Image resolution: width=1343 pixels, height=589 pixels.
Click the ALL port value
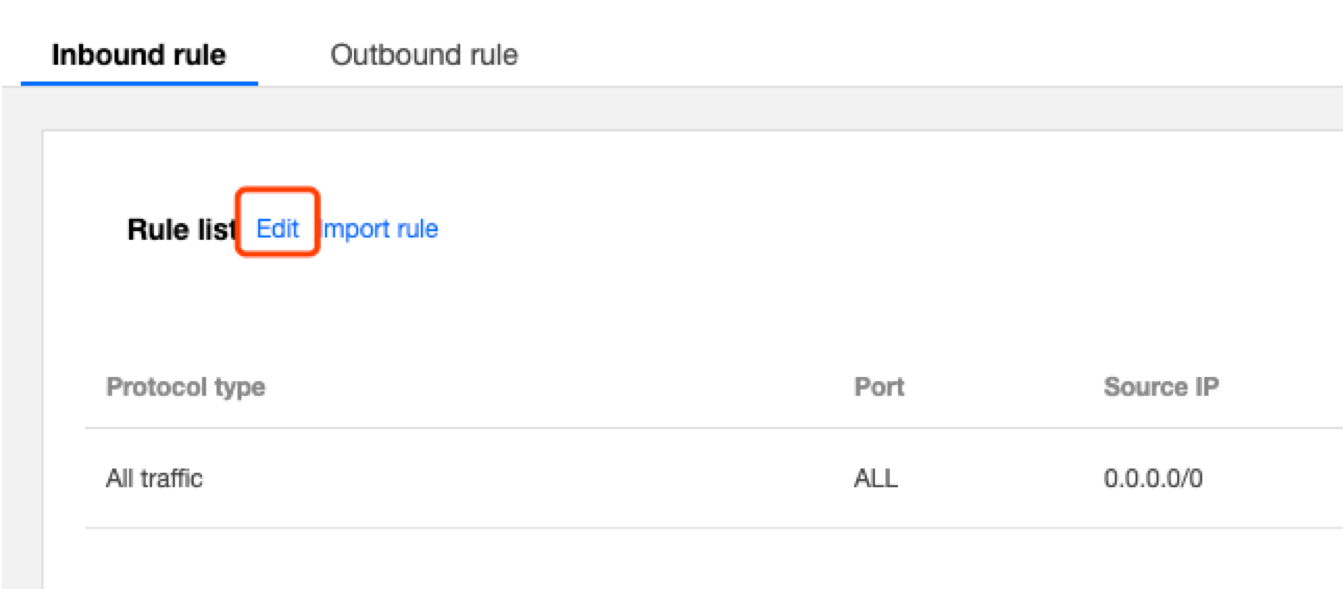876,478
